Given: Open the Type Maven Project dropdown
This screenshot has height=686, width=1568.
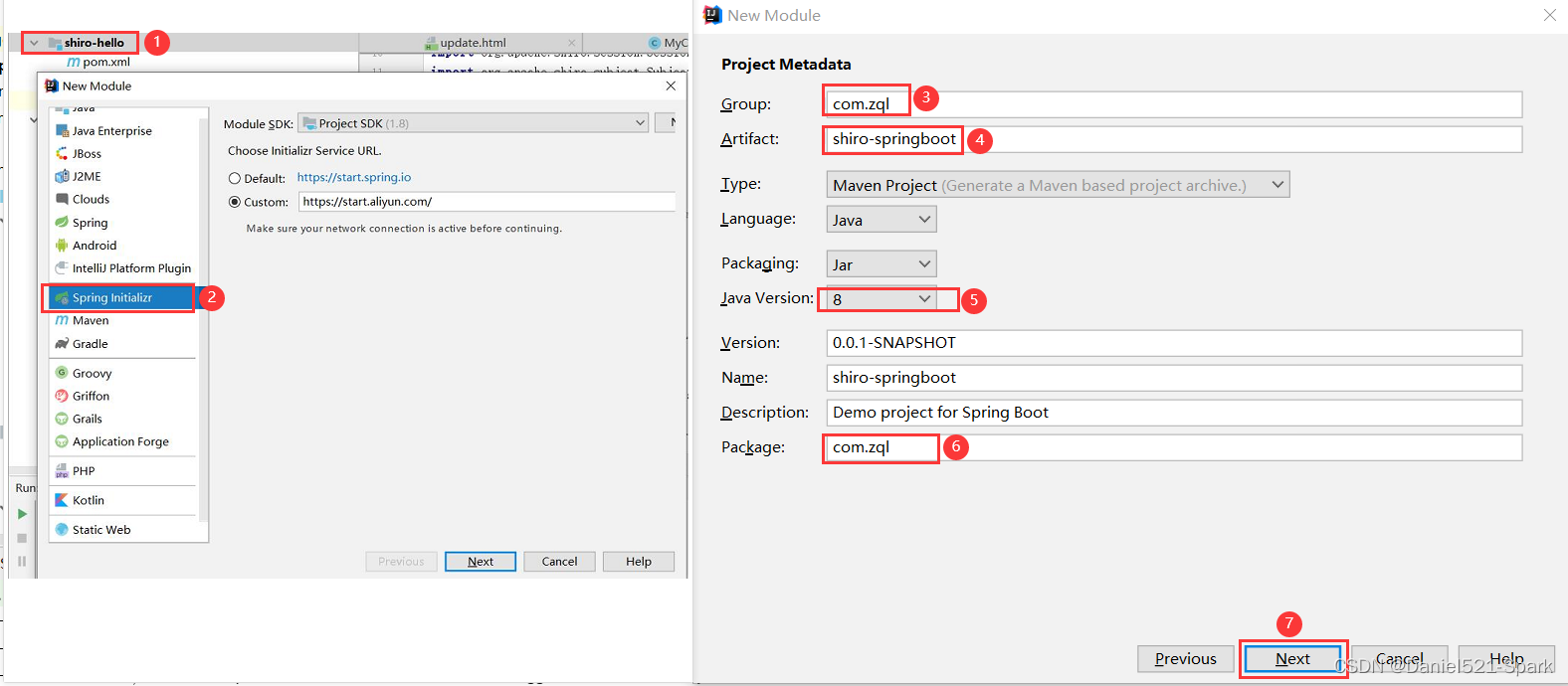Looking at the screenshot, I should [x=1058, y=185].
